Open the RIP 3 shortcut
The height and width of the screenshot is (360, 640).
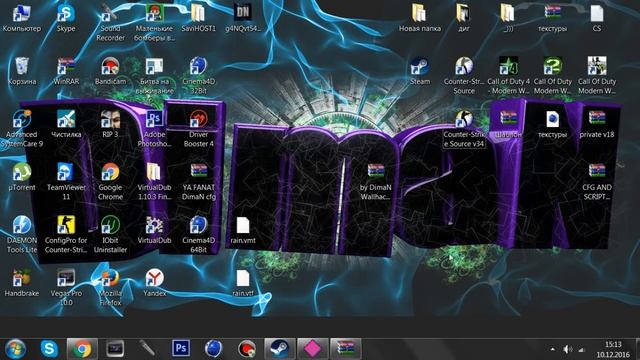click(110, 124)
